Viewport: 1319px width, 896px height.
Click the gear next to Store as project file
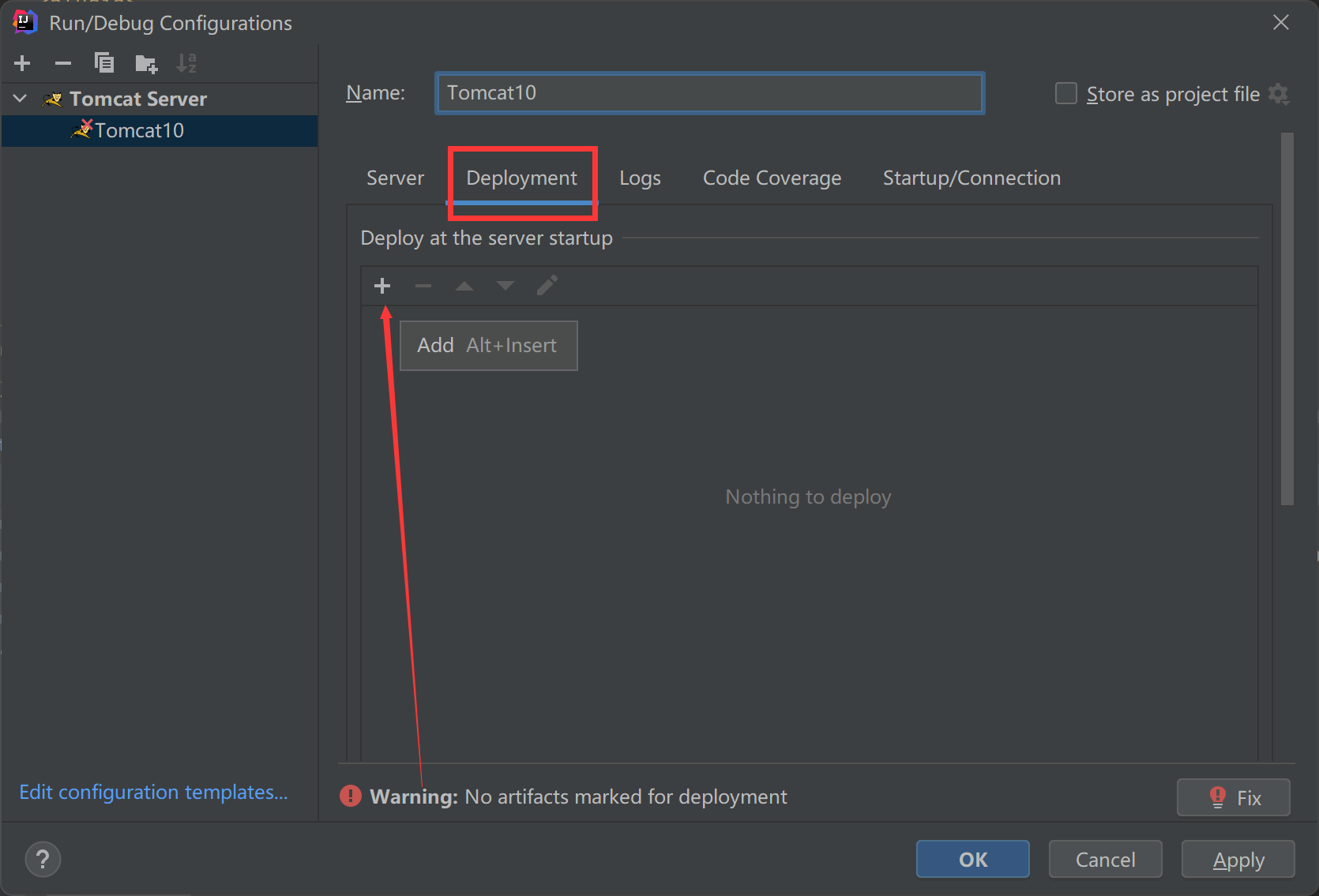point(1279,95)
